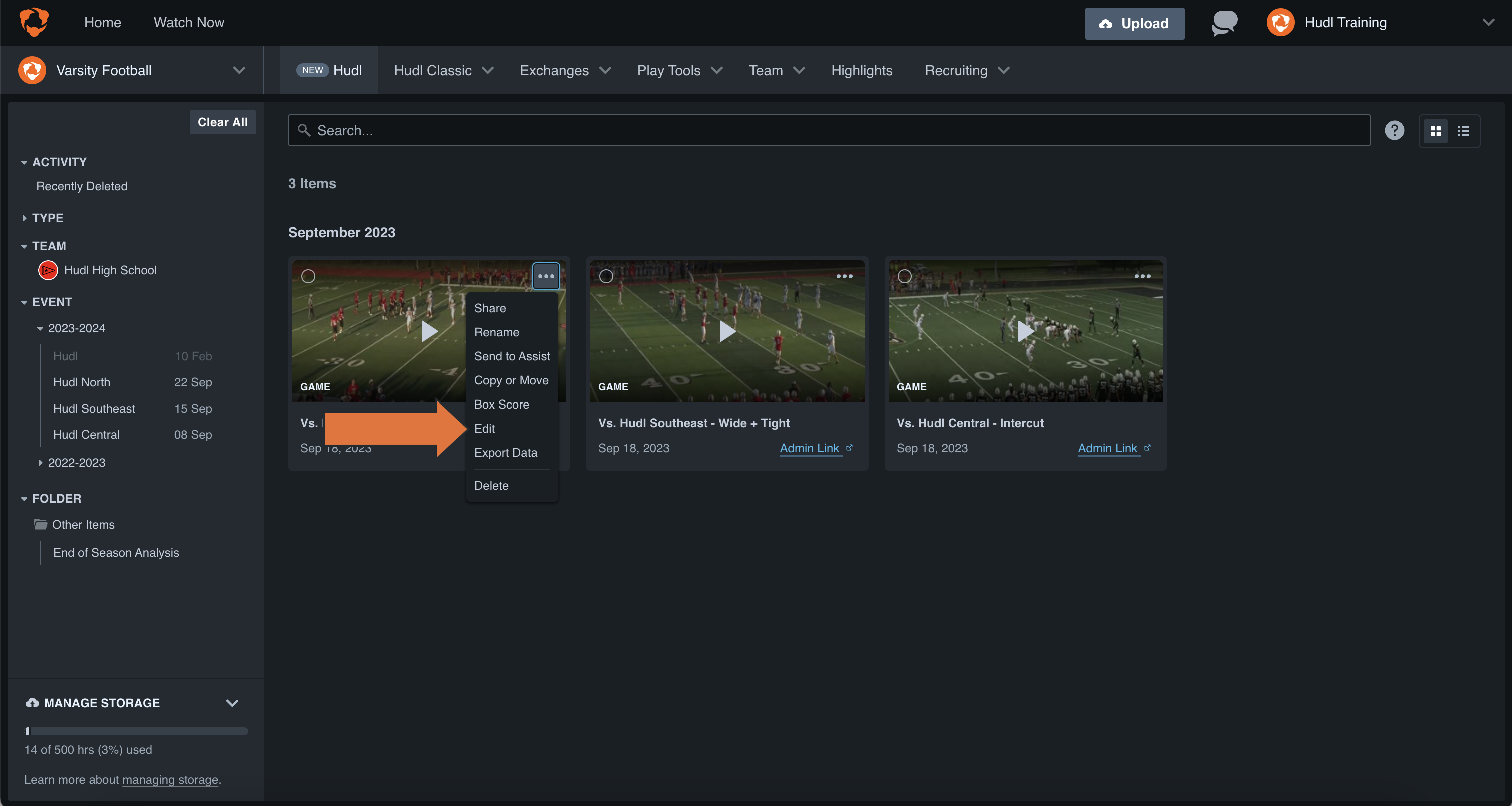Click the Hudl Training profile avatar
1512x806 pixels.
[x=1281, y=23]
